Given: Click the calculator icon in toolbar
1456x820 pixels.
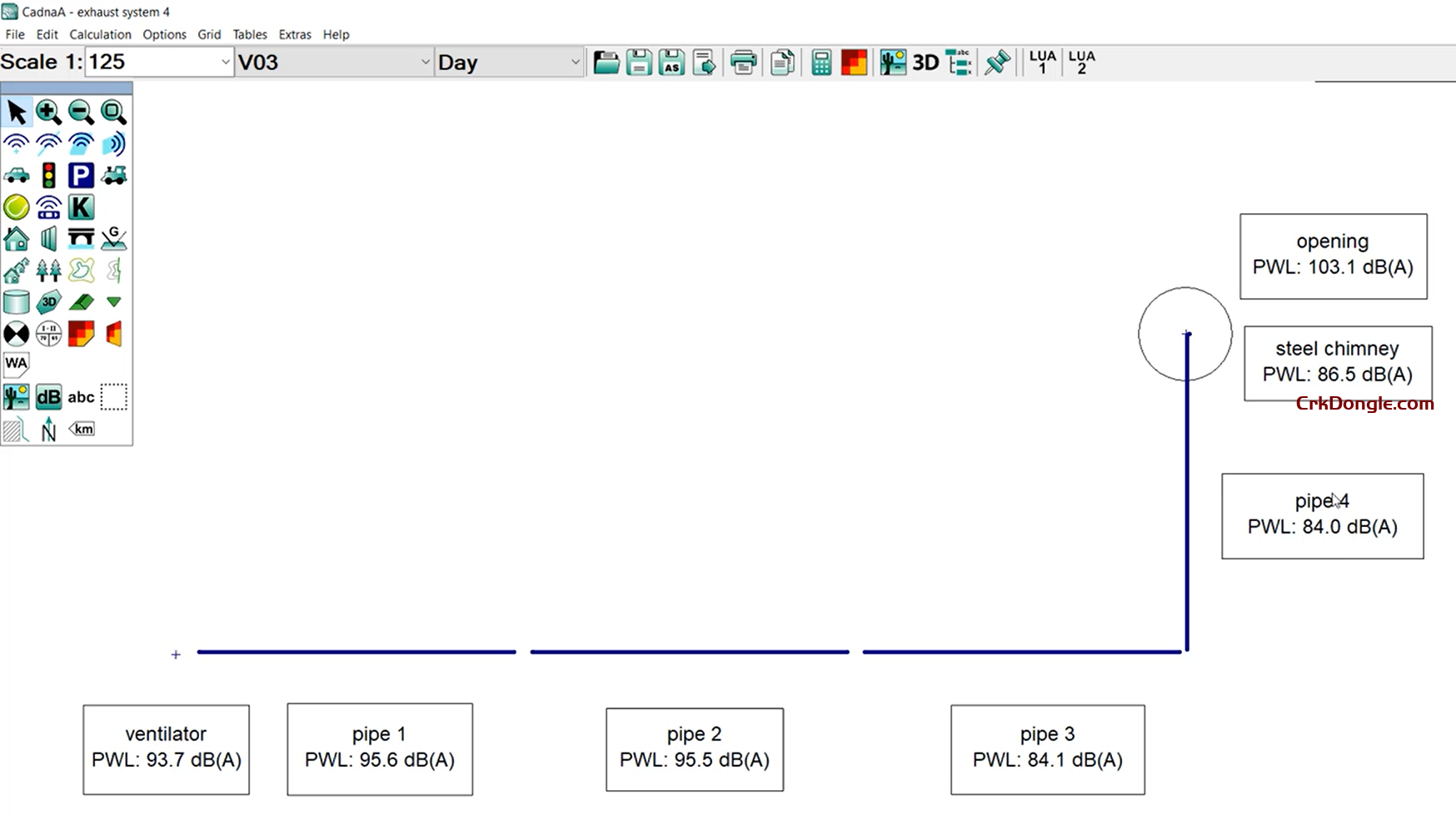Looking at the screenshot, I should click(x=820, y=62).
